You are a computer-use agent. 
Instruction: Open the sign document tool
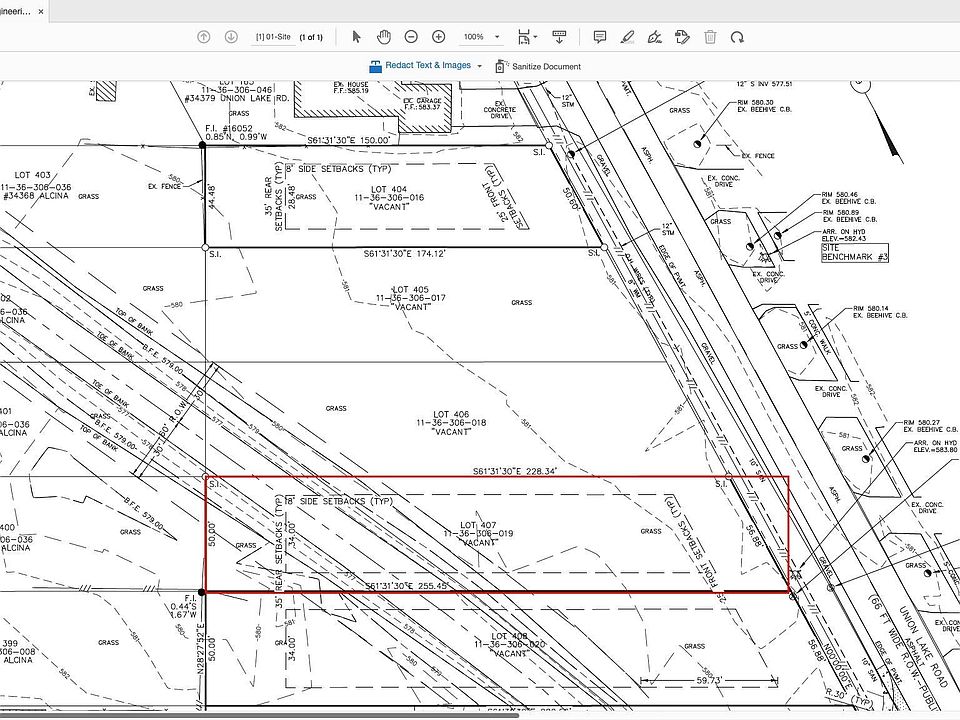[x=655, y=37]
